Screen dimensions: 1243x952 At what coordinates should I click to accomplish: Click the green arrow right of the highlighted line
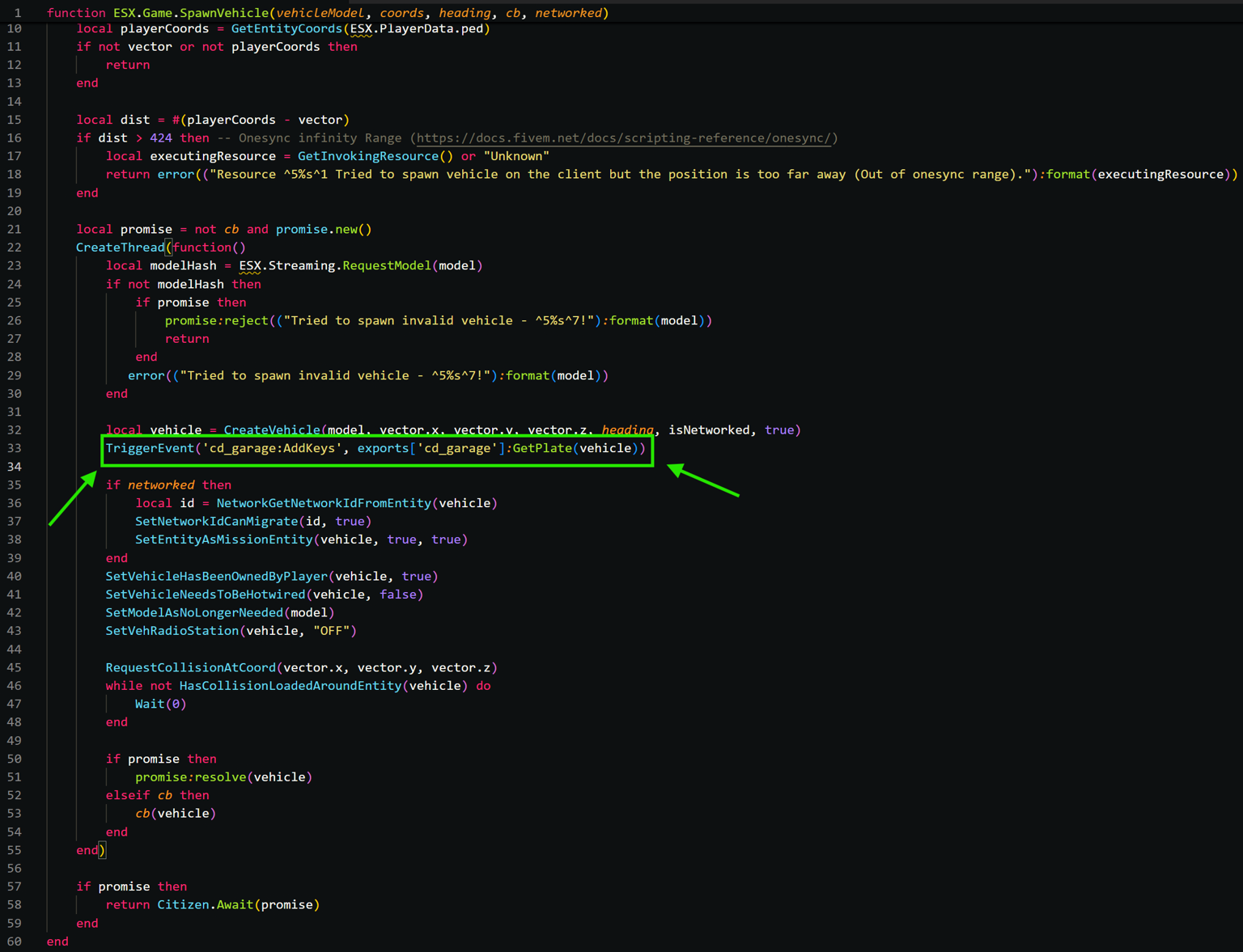[x=702, y=480]
